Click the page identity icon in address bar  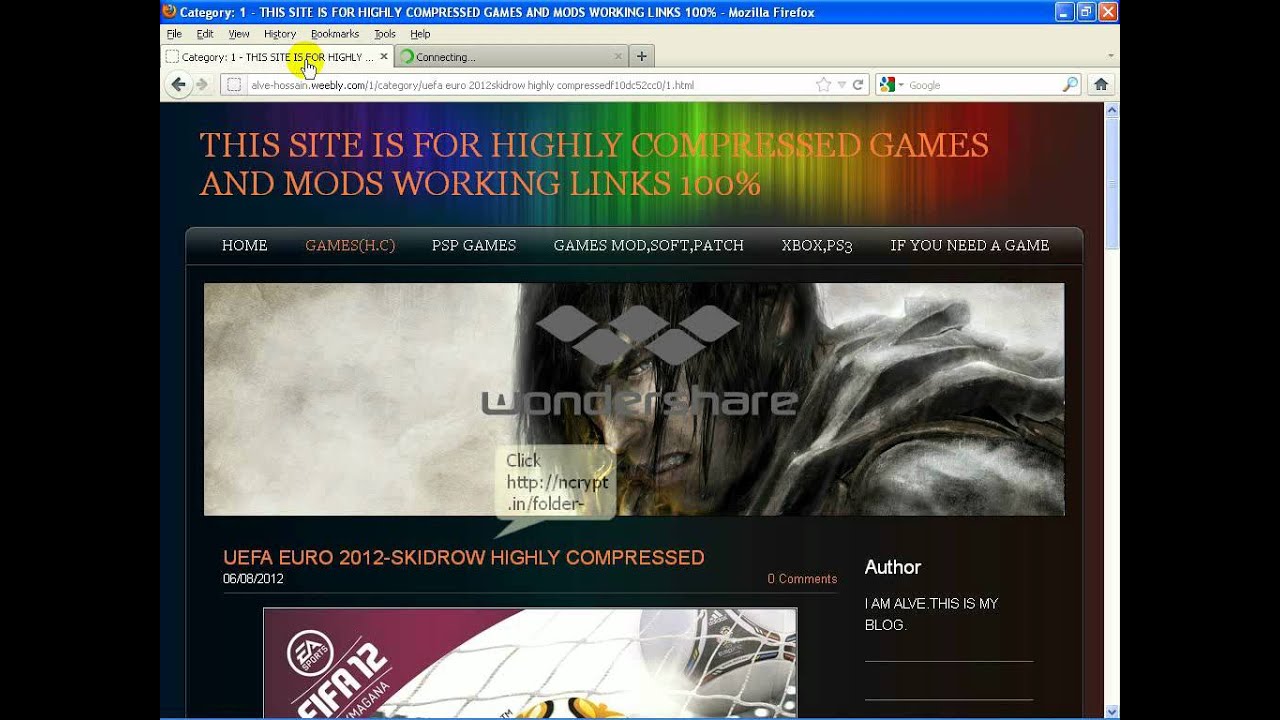coord(234,85)
